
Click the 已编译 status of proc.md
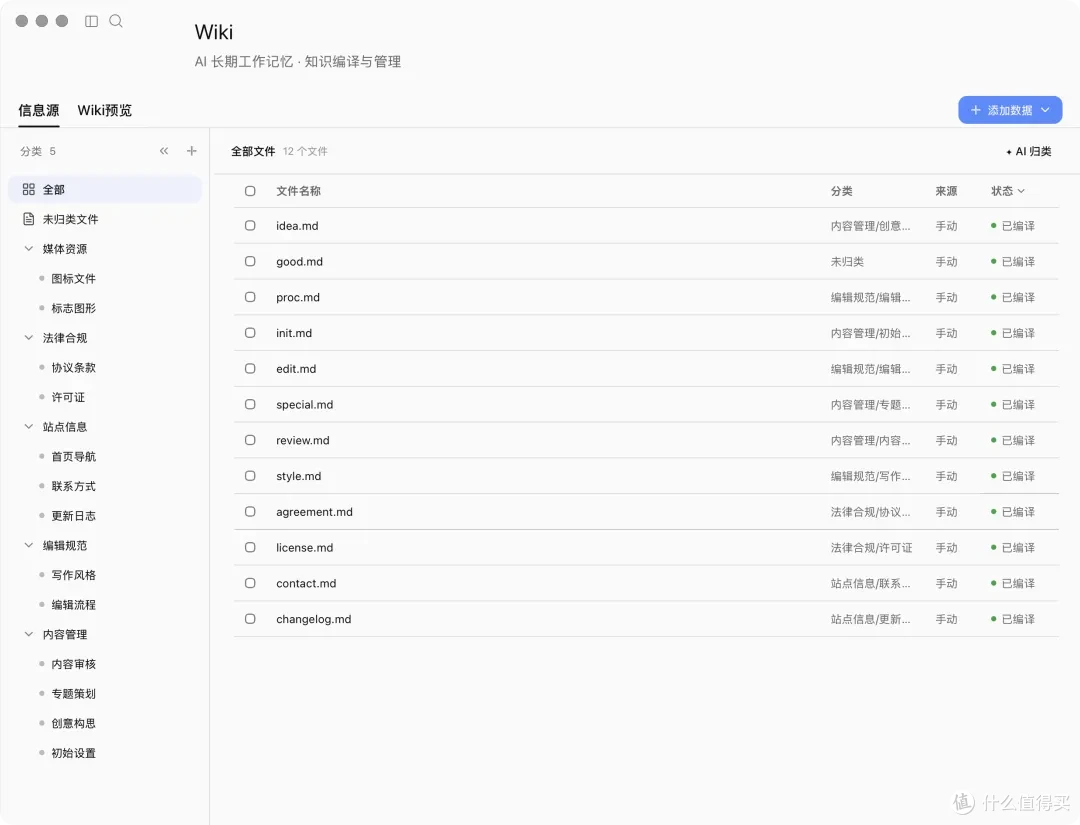(x=1013, y=297)
